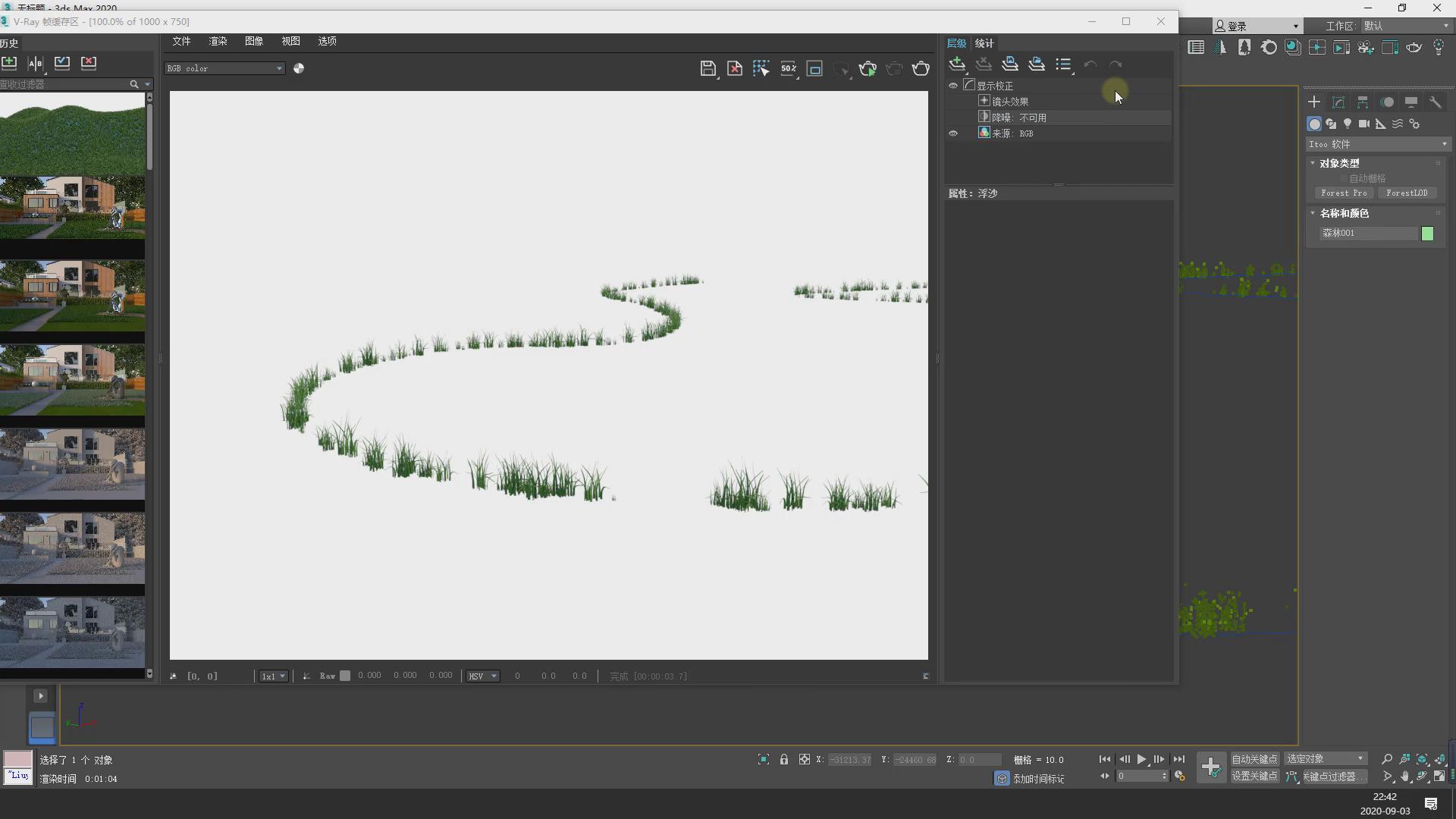Click the load layer preset icon
The image size is (1456, 819).
(x=1037, y=64)
